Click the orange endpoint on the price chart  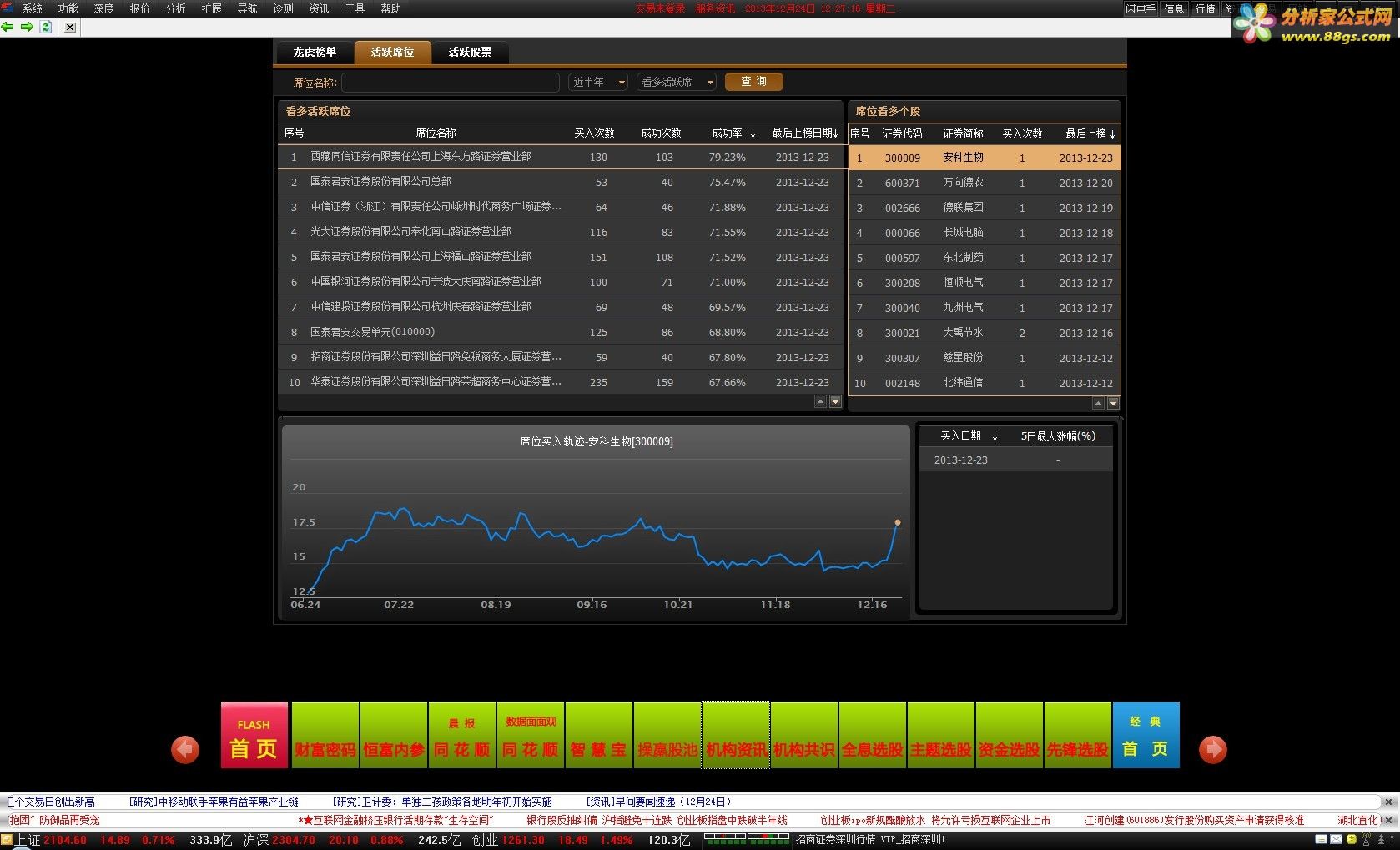coord(898,522)
